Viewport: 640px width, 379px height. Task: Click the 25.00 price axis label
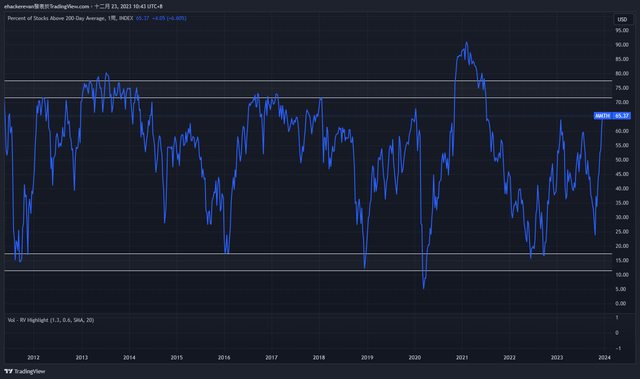pyautogui.click(x=622, y=232)
